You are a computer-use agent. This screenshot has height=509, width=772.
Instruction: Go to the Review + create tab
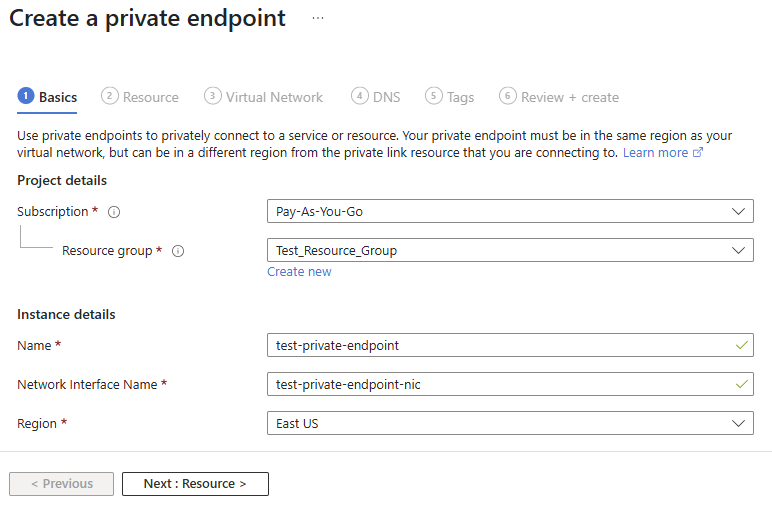tap(569, 97)
